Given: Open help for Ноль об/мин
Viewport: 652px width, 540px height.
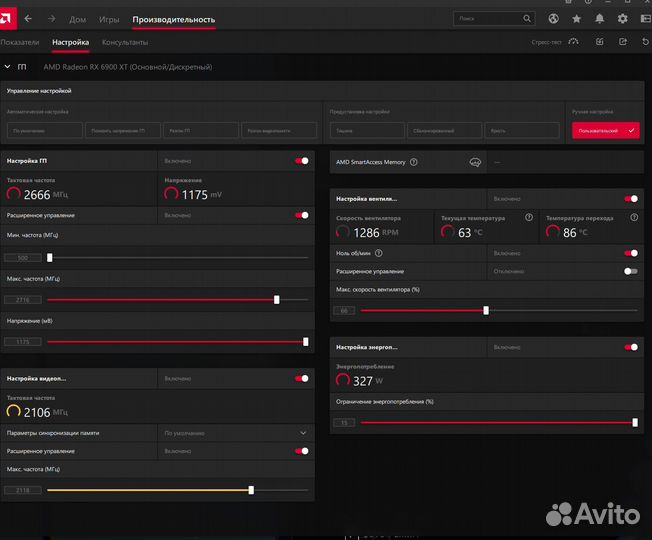Looking at the screenshot, I should click(x=378, y=253).
